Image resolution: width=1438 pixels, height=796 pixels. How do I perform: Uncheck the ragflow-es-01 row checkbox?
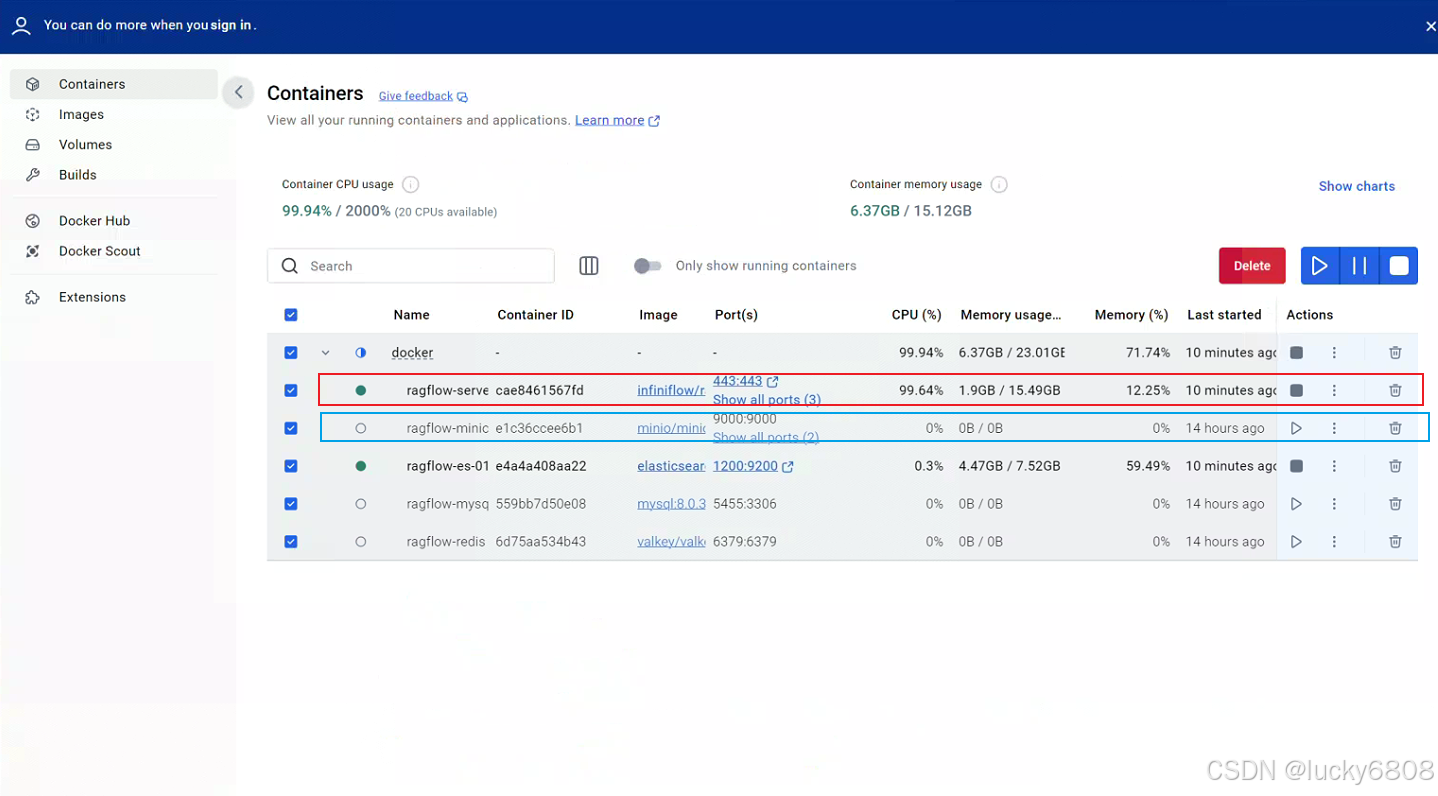[x=291, y=466]
